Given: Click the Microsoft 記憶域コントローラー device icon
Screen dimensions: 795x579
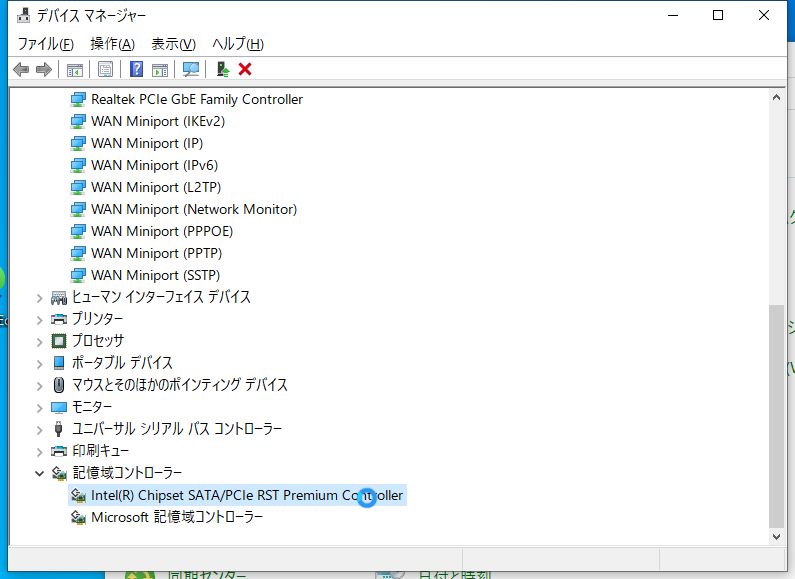Looking at the screenshot, I should (78, 517).
